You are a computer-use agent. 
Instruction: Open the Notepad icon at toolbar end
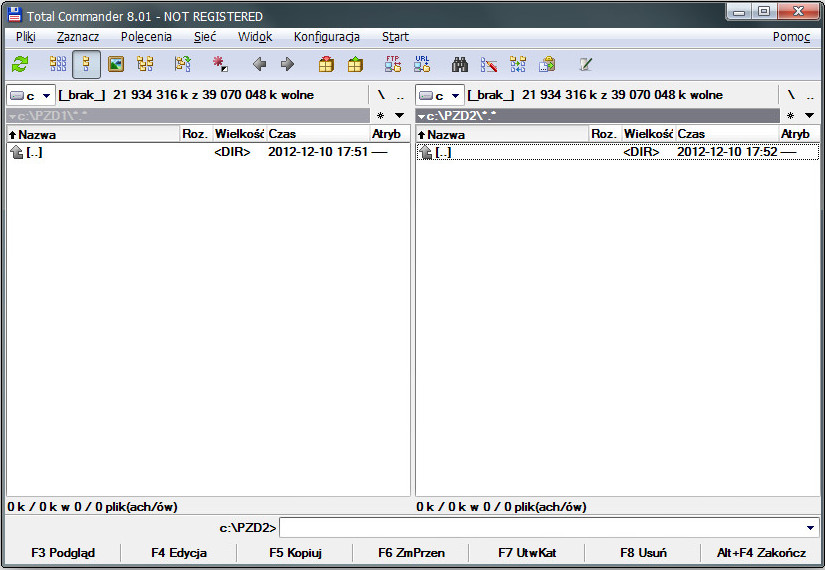pos(585,64)
